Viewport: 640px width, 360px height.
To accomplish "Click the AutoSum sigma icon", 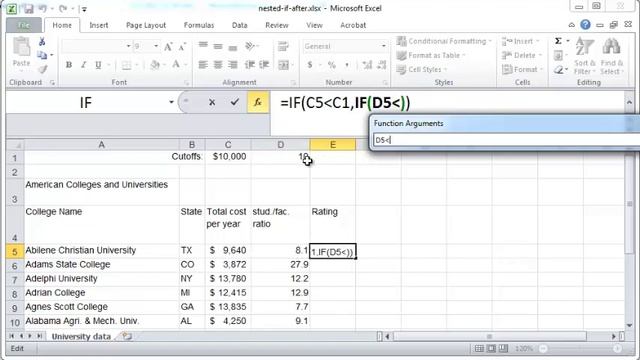I will click(558, 41).
